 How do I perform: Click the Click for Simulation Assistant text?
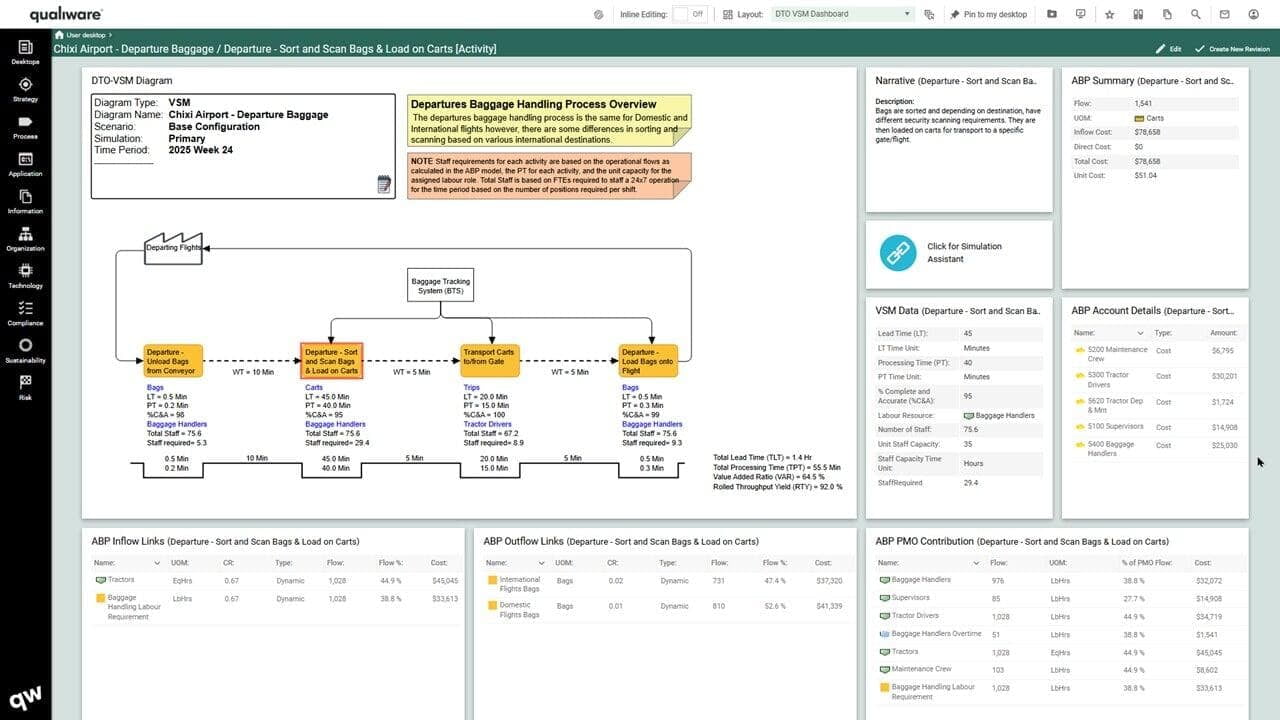(964, 252)
